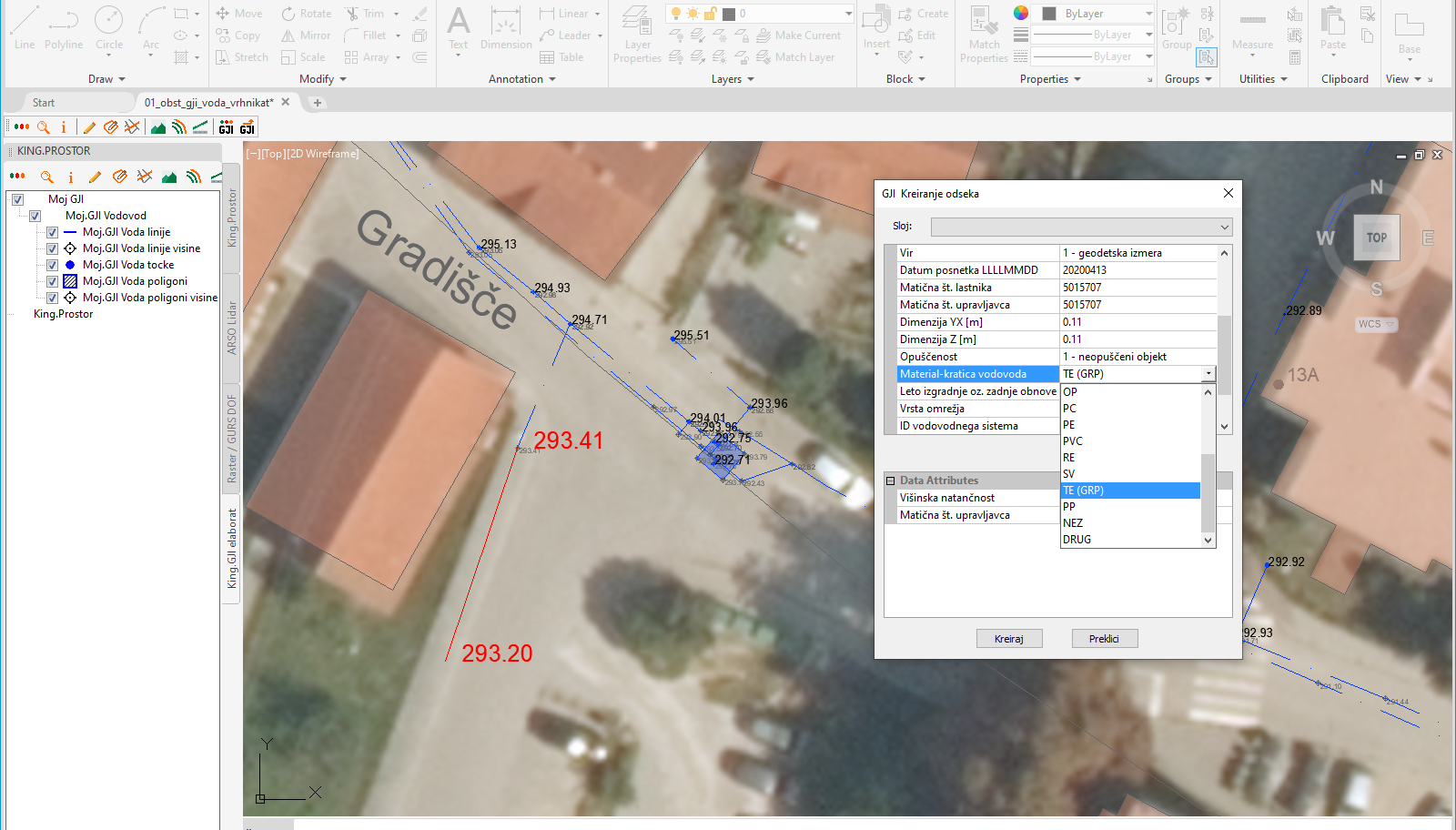
Task: Click the Prekliči button
Action: point(1105,639)
